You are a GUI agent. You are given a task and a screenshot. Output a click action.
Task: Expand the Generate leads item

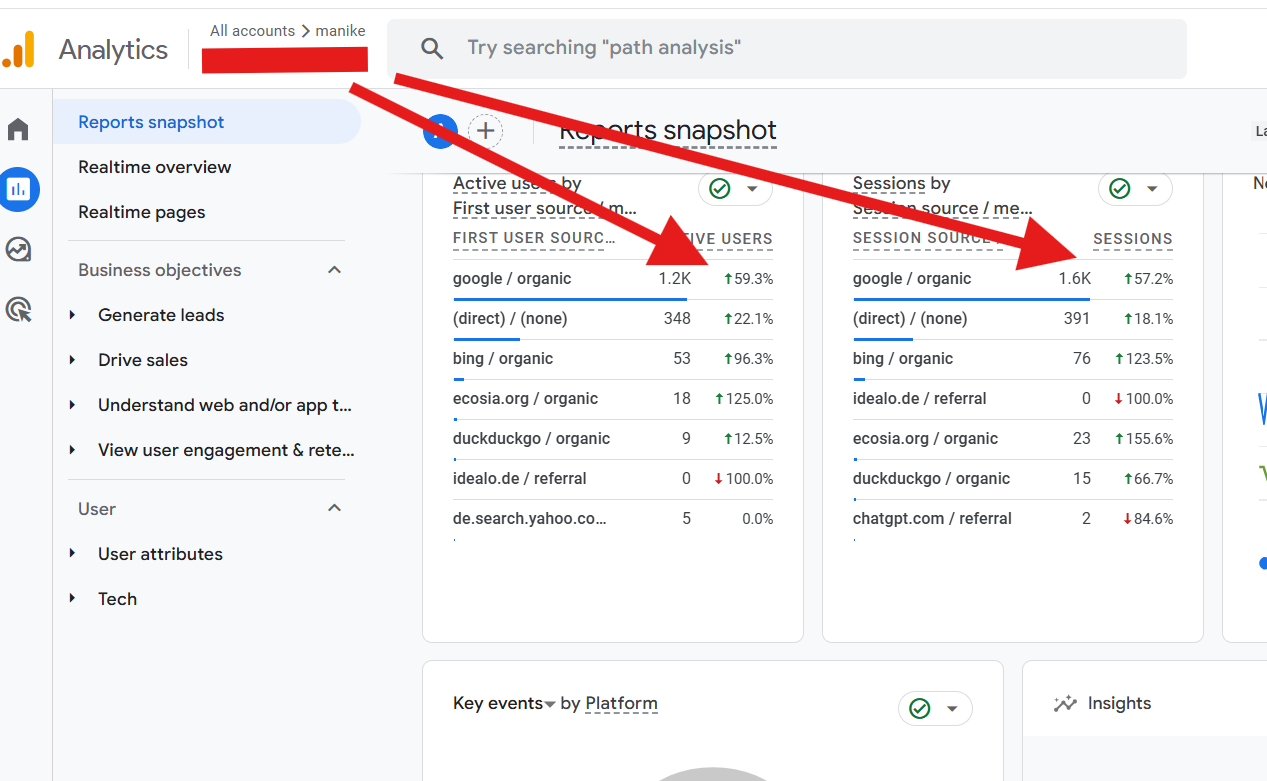point(72,315)
